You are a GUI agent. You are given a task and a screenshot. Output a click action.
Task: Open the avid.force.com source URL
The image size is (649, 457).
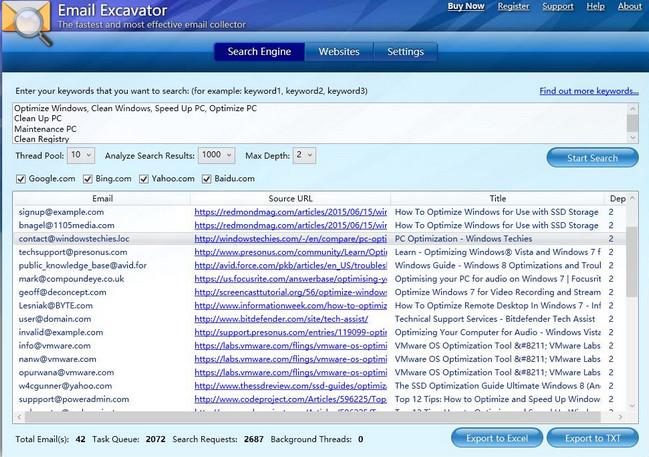pyautogui.click(x=291, y=265)
